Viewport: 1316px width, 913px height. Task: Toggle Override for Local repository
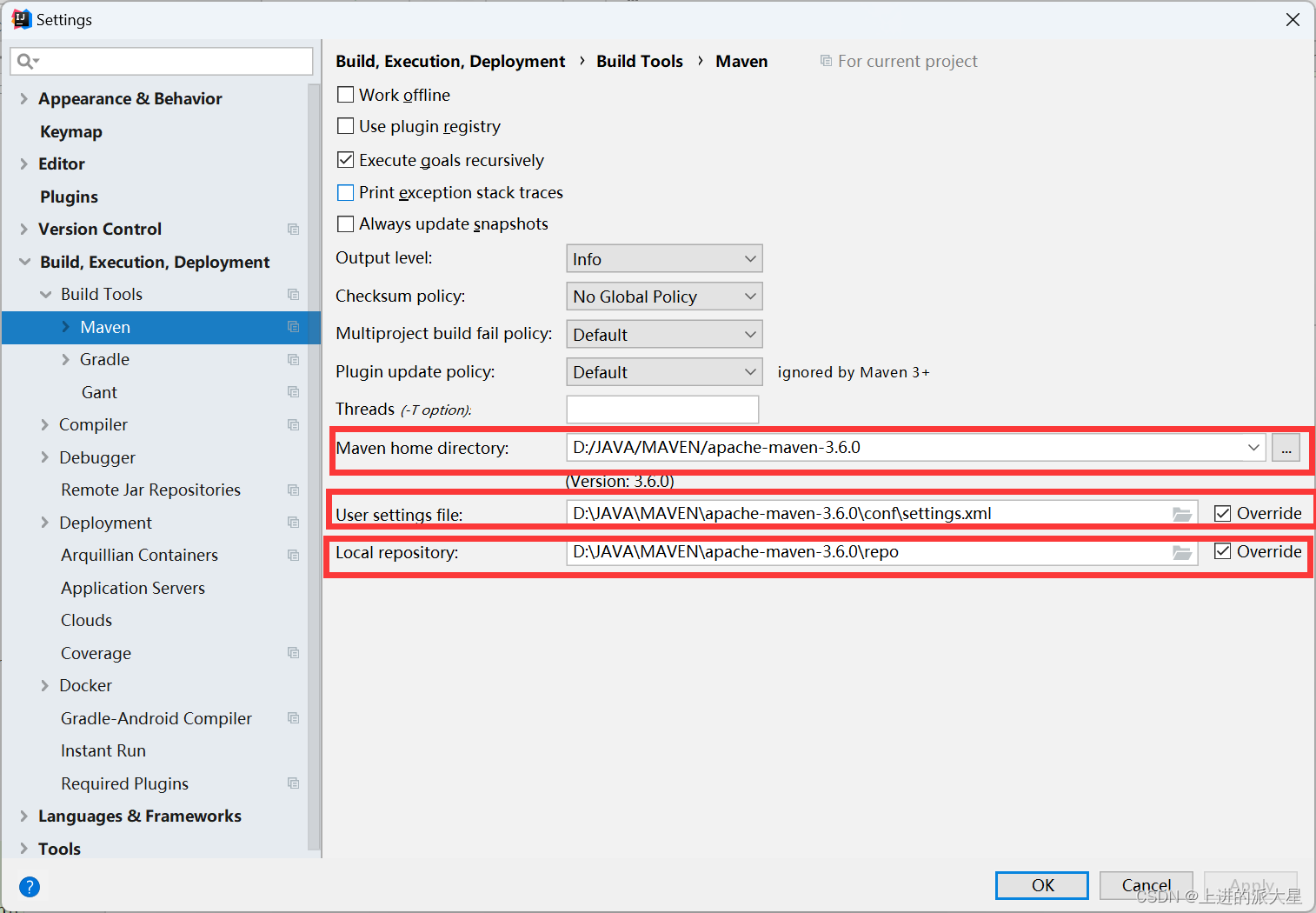pyautogui.click(x=1222, y=551)
